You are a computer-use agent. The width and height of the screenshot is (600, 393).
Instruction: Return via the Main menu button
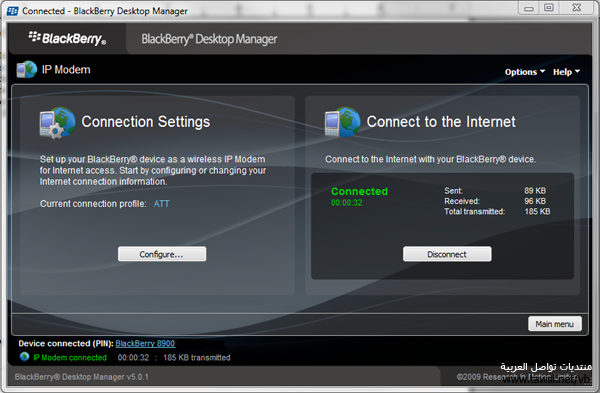555,324
